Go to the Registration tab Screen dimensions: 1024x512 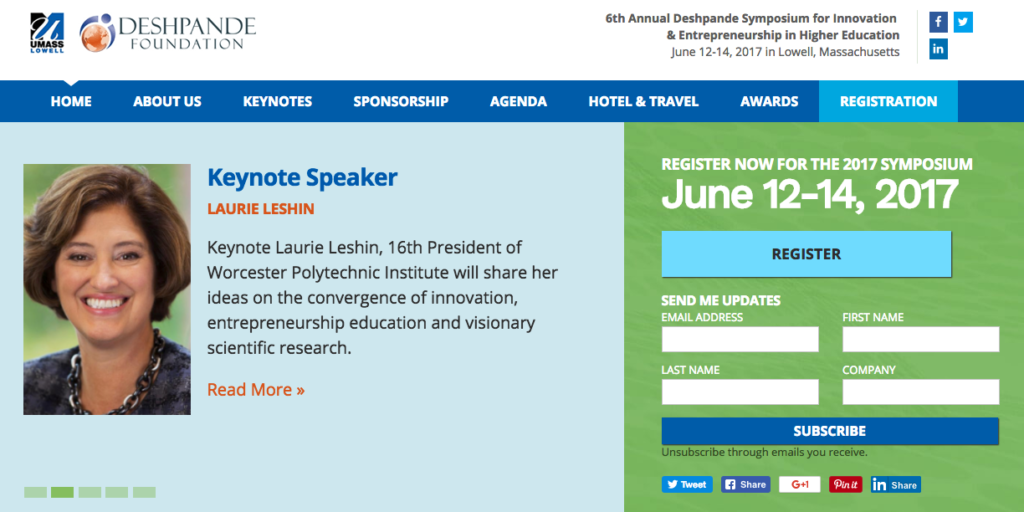(888, 101)
